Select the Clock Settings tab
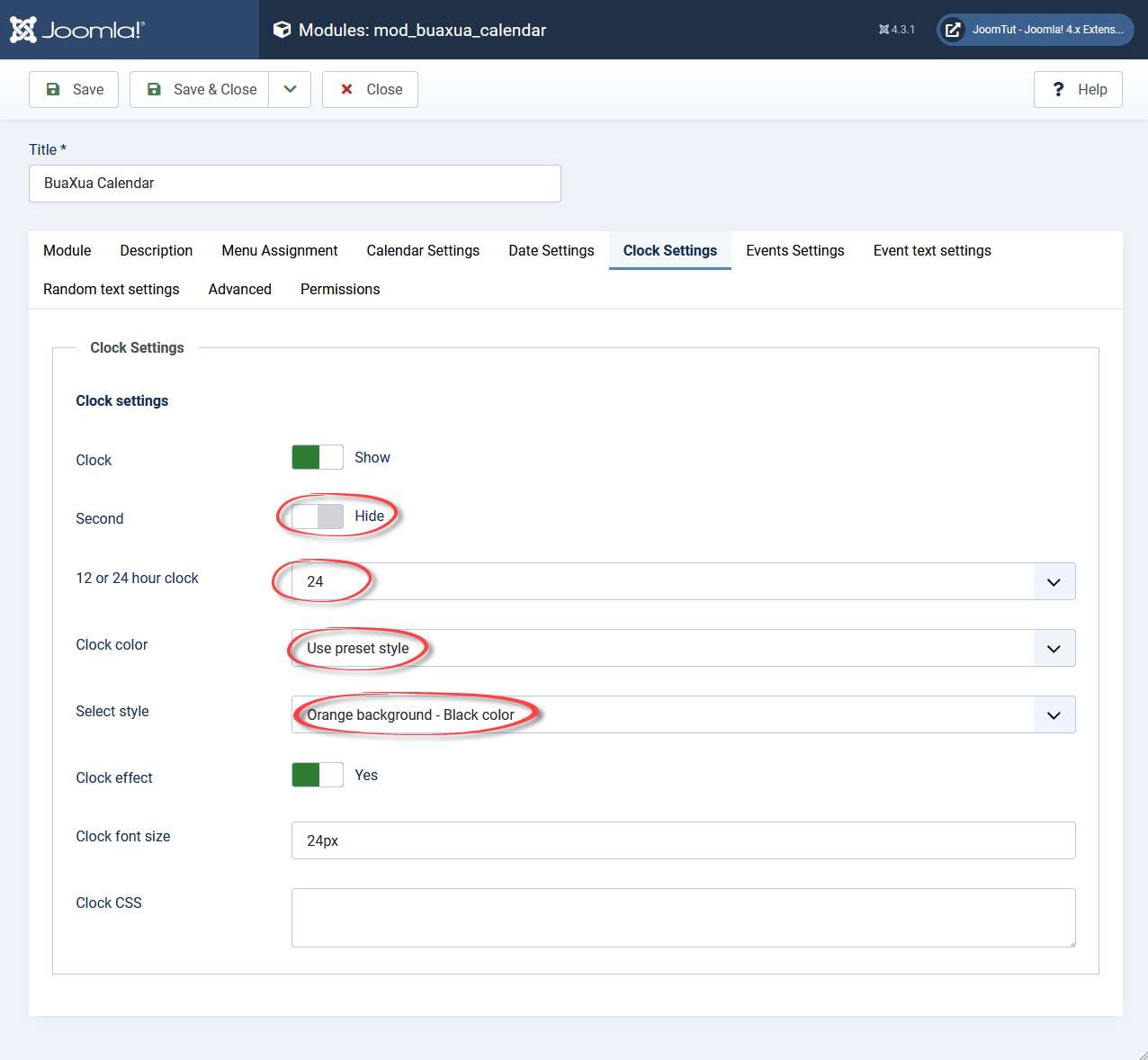The width and height of the screenshot is (1148, 1060). tap(670, 250)
